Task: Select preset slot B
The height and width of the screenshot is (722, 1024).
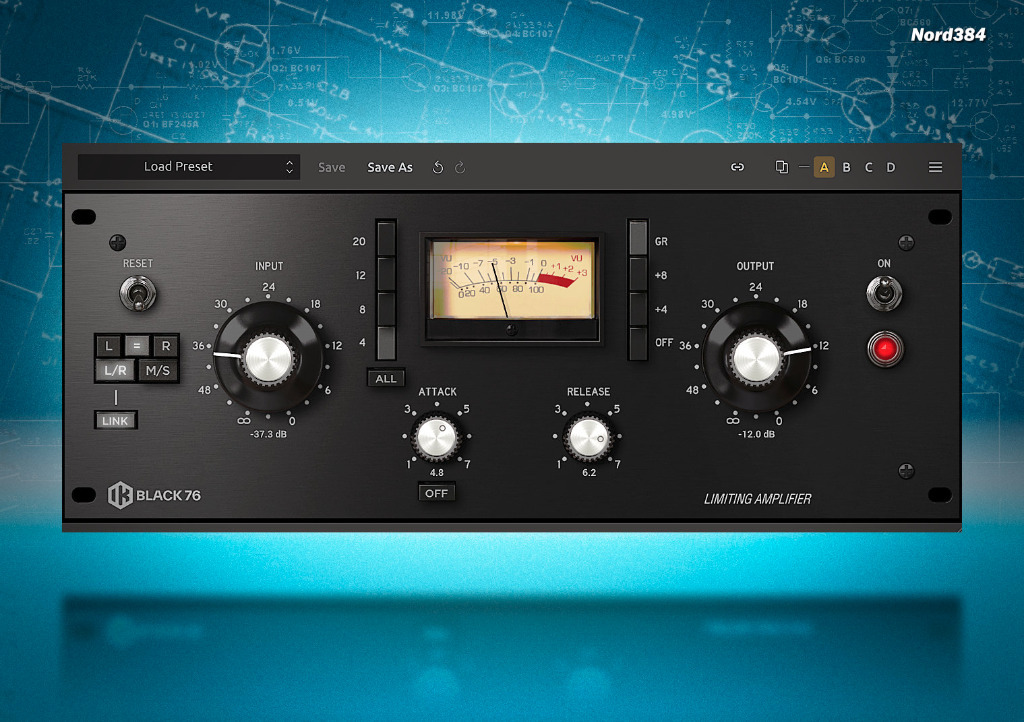Action: (x=846, y=168)
